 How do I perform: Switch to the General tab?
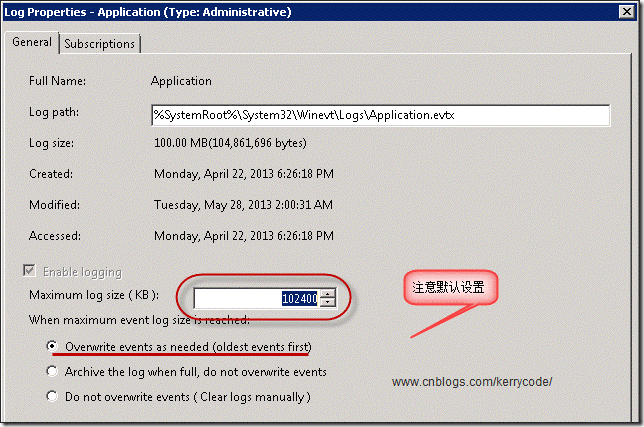coord(32,42)
